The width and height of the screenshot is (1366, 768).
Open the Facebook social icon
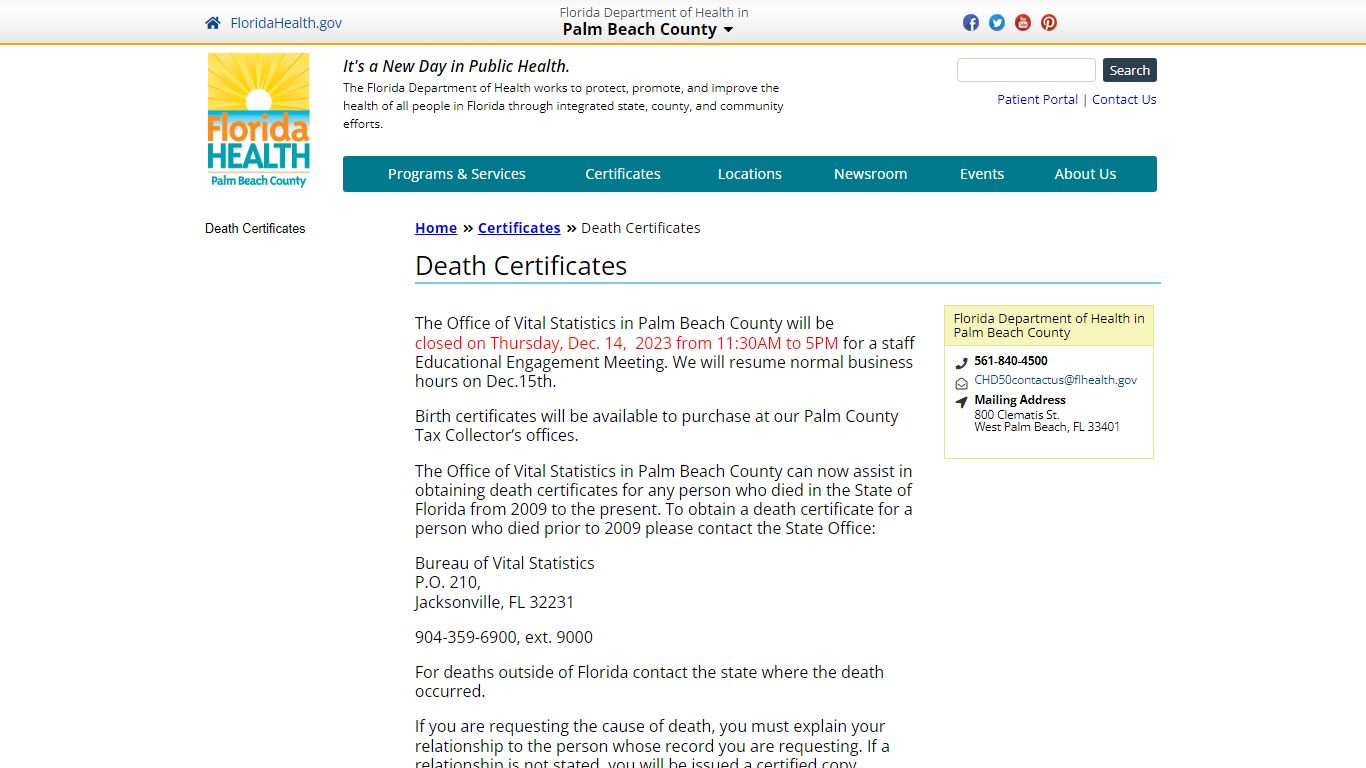coord(971,23)
